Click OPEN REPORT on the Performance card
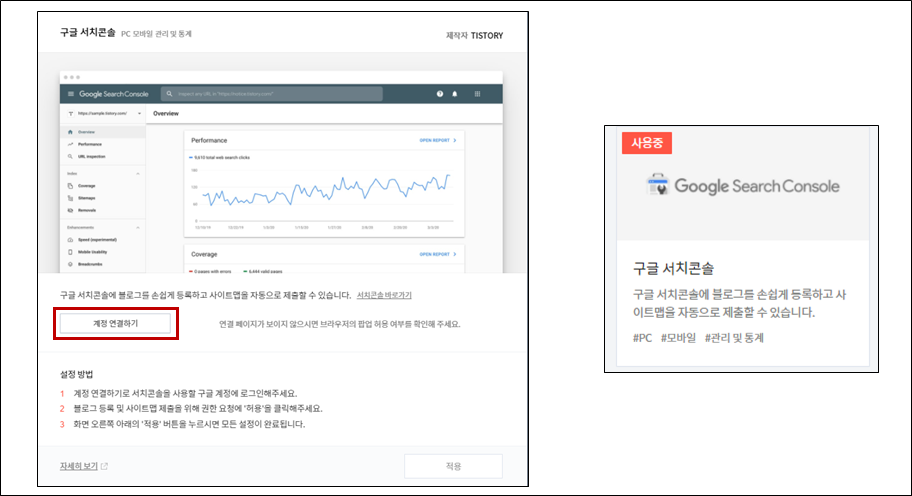The image size is (912, 496). [438, 140]
